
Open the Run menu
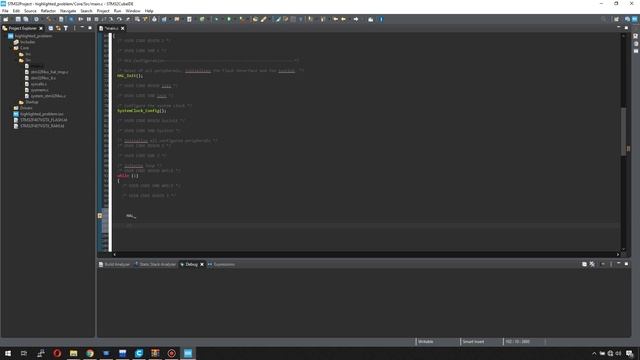(x=117, y=11)
